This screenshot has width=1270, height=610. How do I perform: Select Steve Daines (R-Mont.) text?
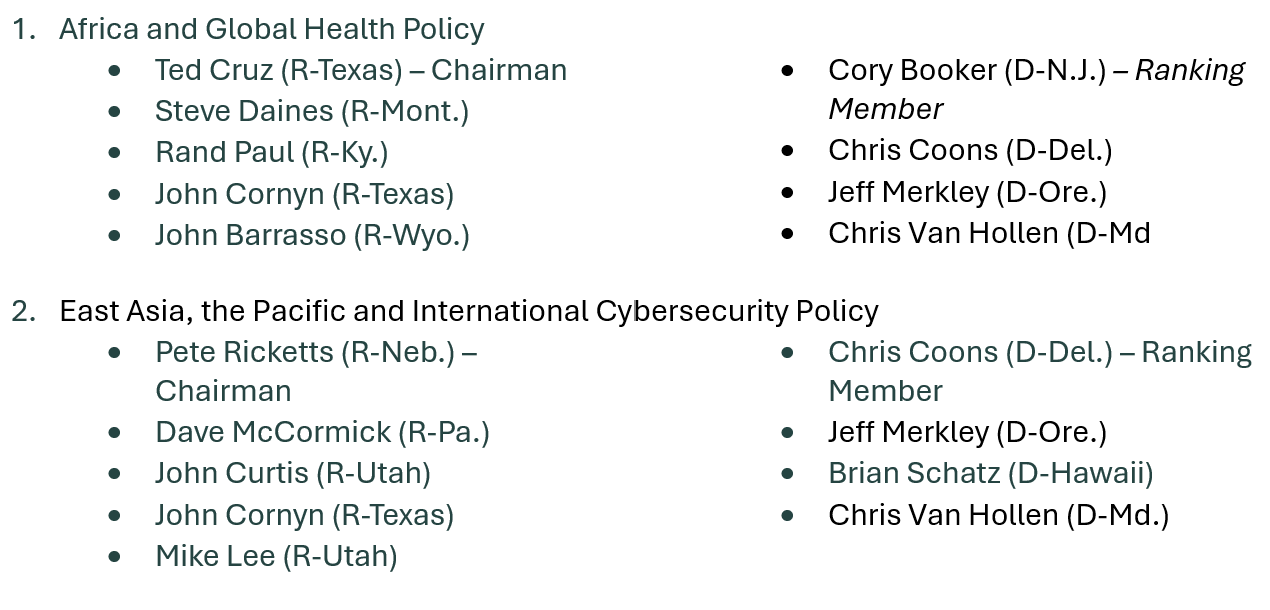click(x=312, y=111)
